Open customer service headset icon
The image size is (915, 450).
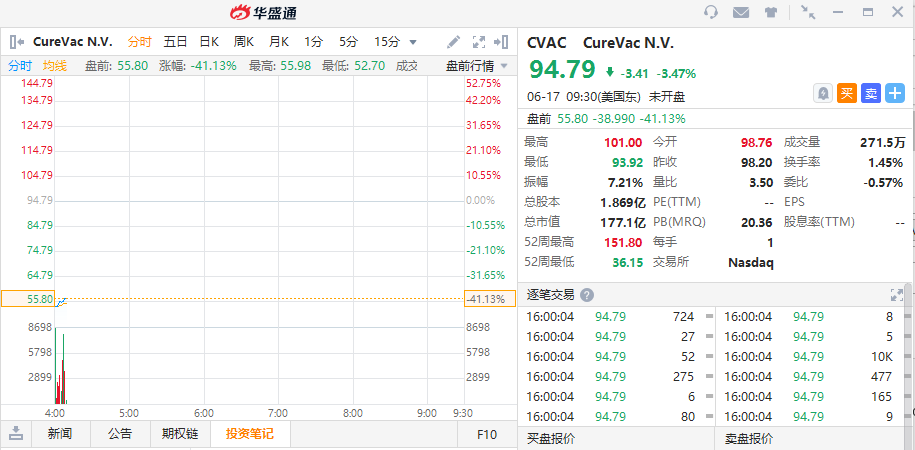coord(711,12)
